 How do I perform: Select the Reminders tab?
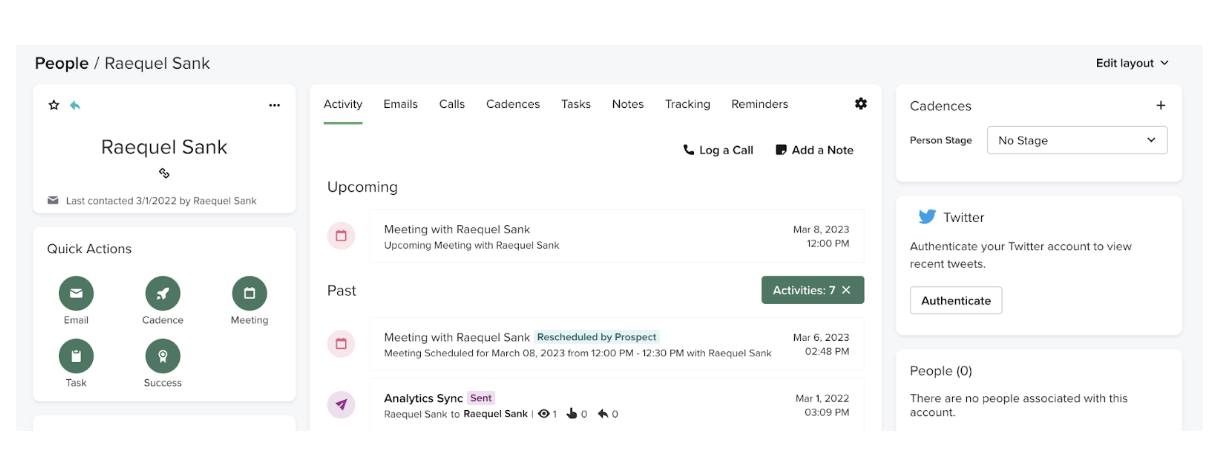click(760, 104)
